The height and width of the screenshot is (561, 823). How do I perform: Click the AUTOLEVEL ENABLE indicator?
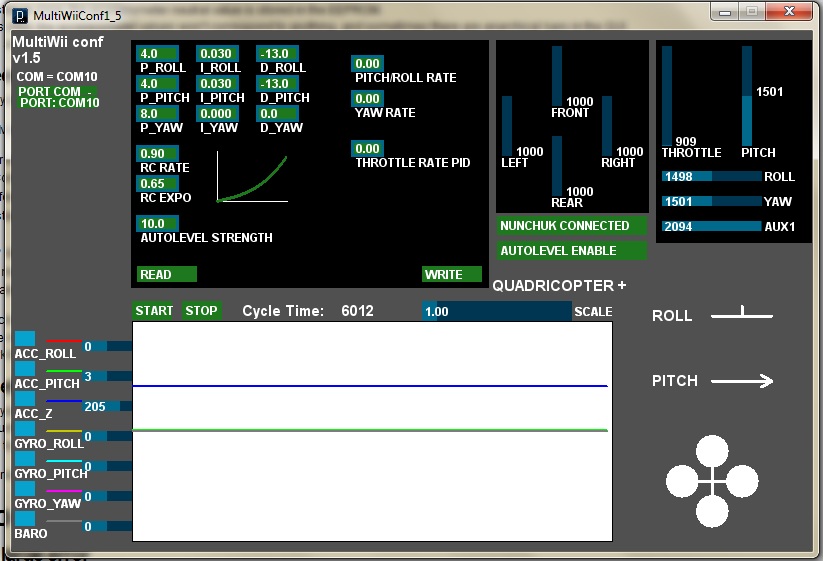572,250
